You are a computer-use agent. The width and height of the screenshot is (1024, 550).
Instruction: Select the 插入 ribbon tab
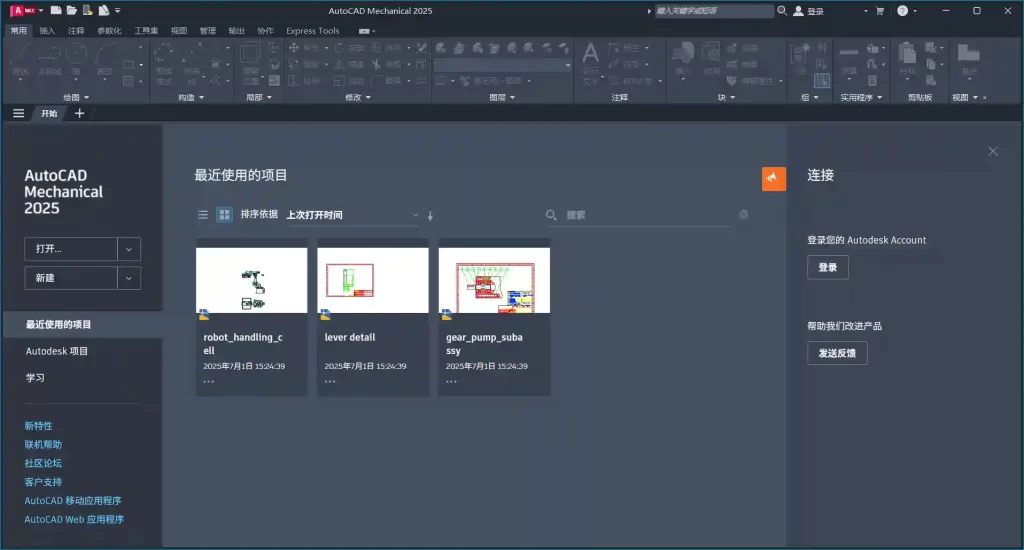point(48,31)
